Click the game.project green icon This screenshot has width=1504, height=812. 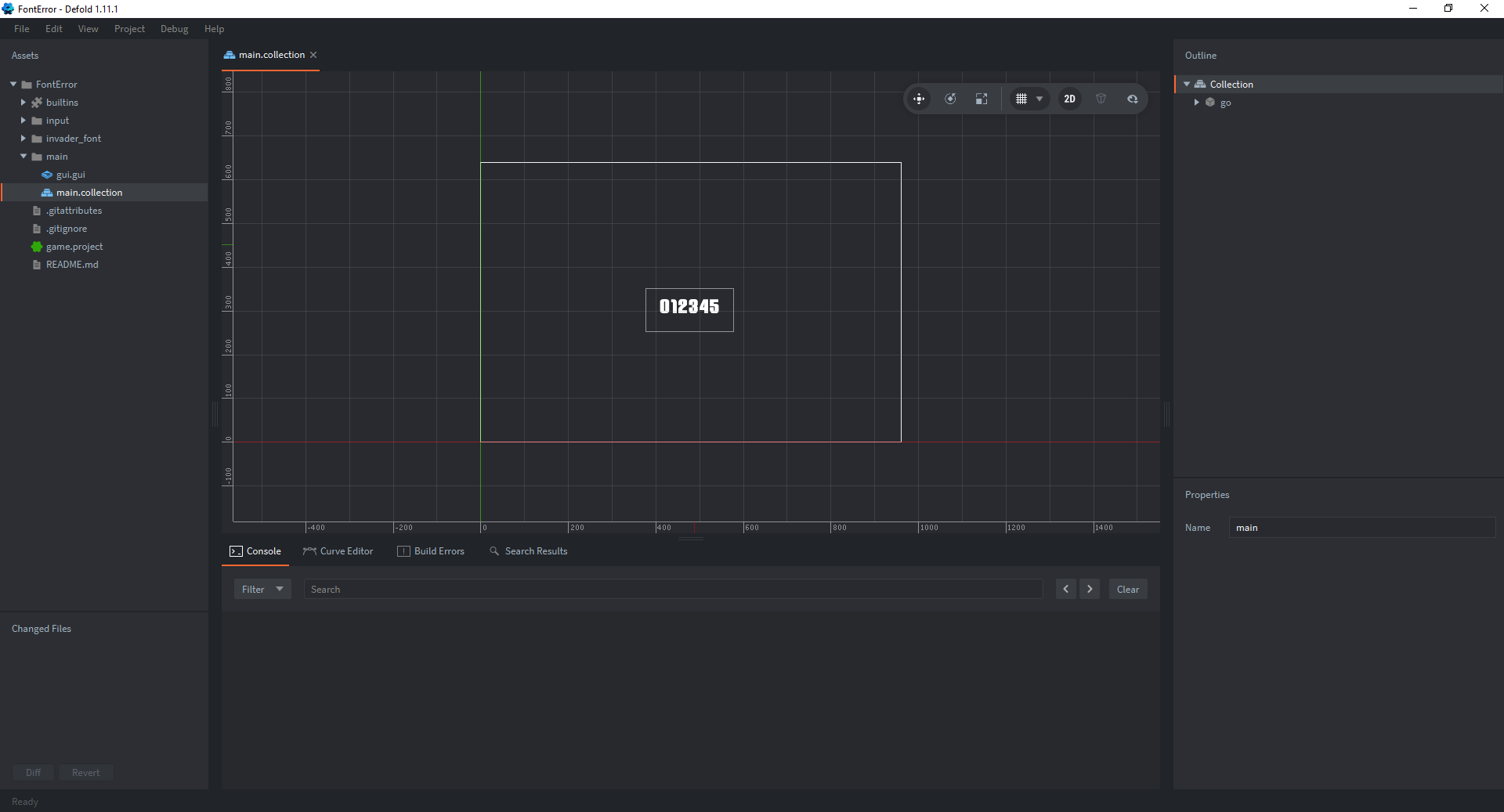[x=37, y=247]
